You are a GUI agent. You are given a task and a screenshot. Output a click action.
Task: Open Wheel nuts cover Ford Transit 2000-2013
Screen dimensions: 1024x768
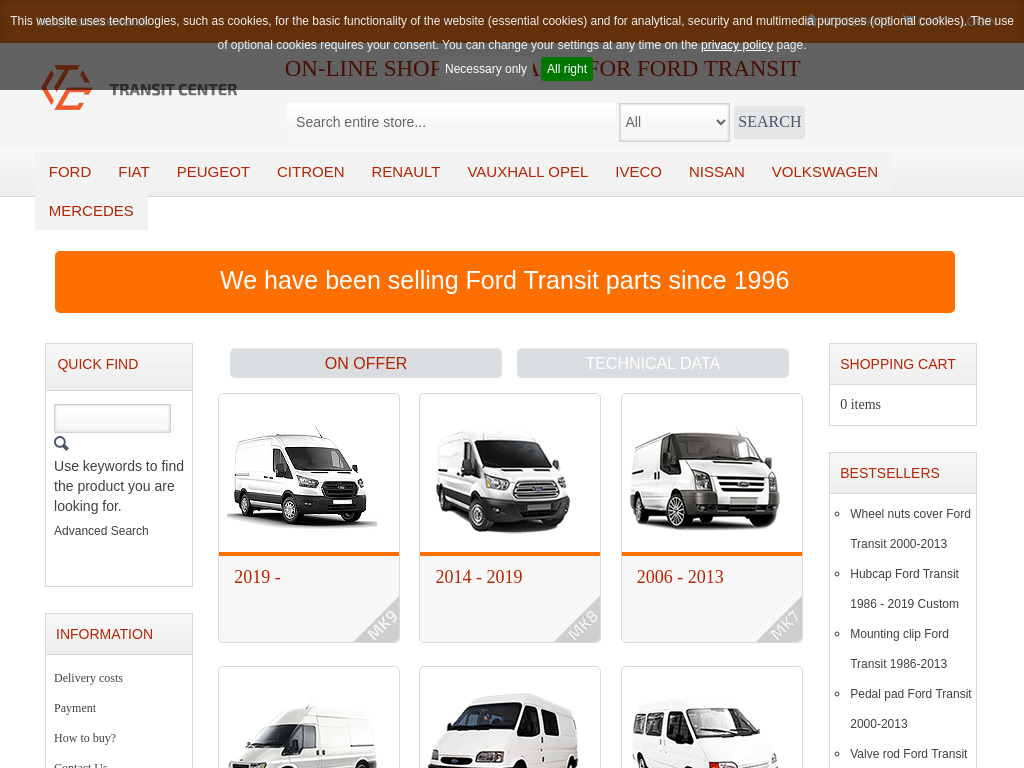tap(910, 528)
